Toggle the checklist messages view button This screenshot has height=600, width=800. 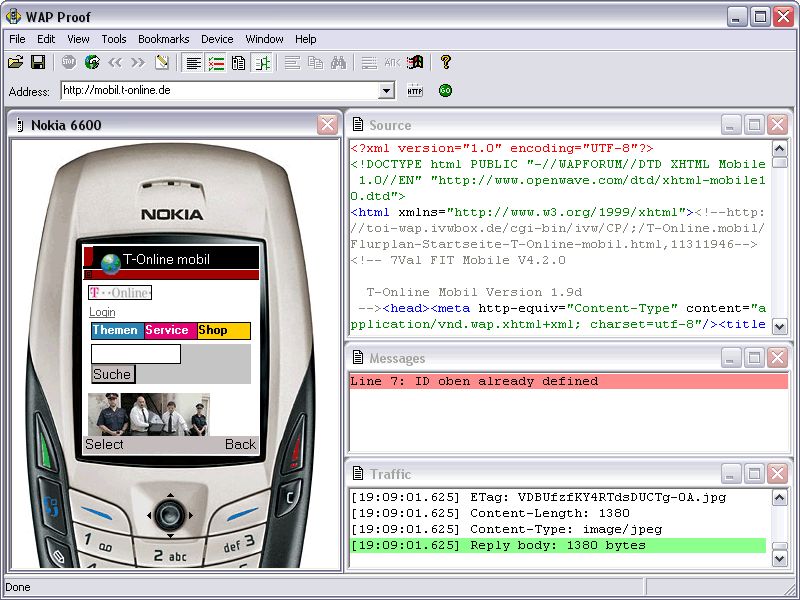point(216,63)
